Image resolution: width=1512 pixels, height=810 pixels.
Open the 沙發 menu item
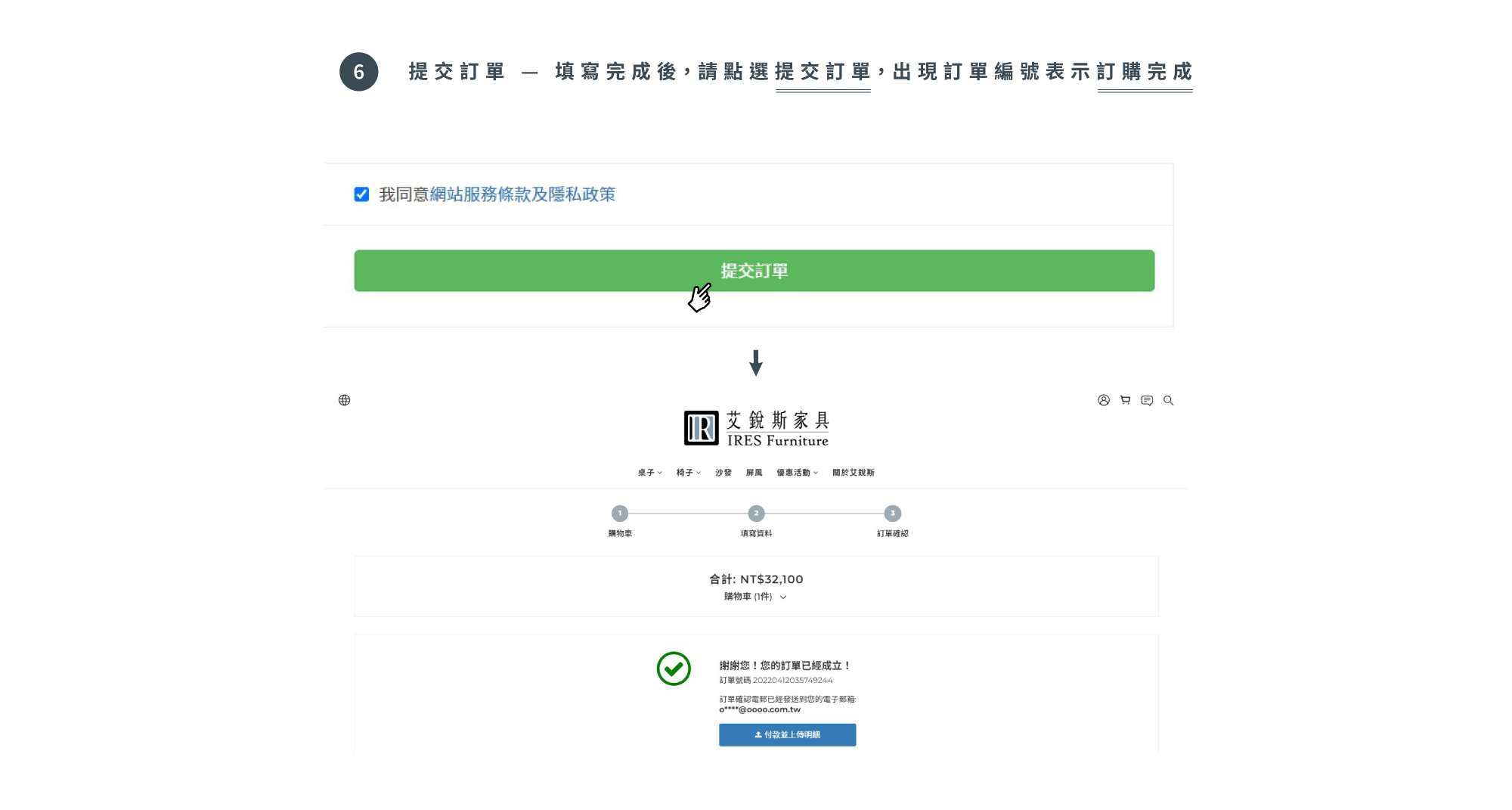click(x=723, y=473)
